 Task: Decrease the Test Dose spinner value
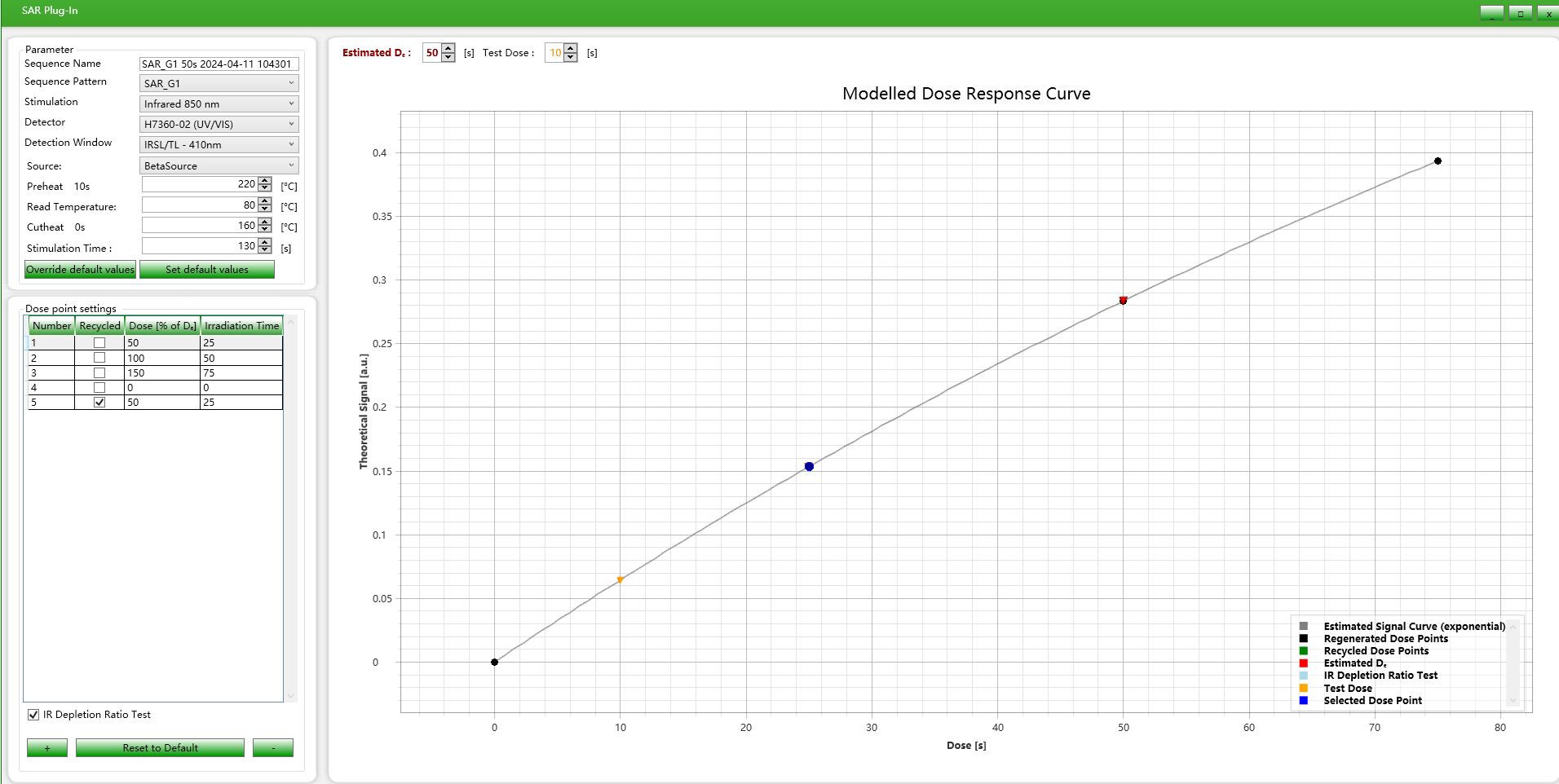click(571, 57)
